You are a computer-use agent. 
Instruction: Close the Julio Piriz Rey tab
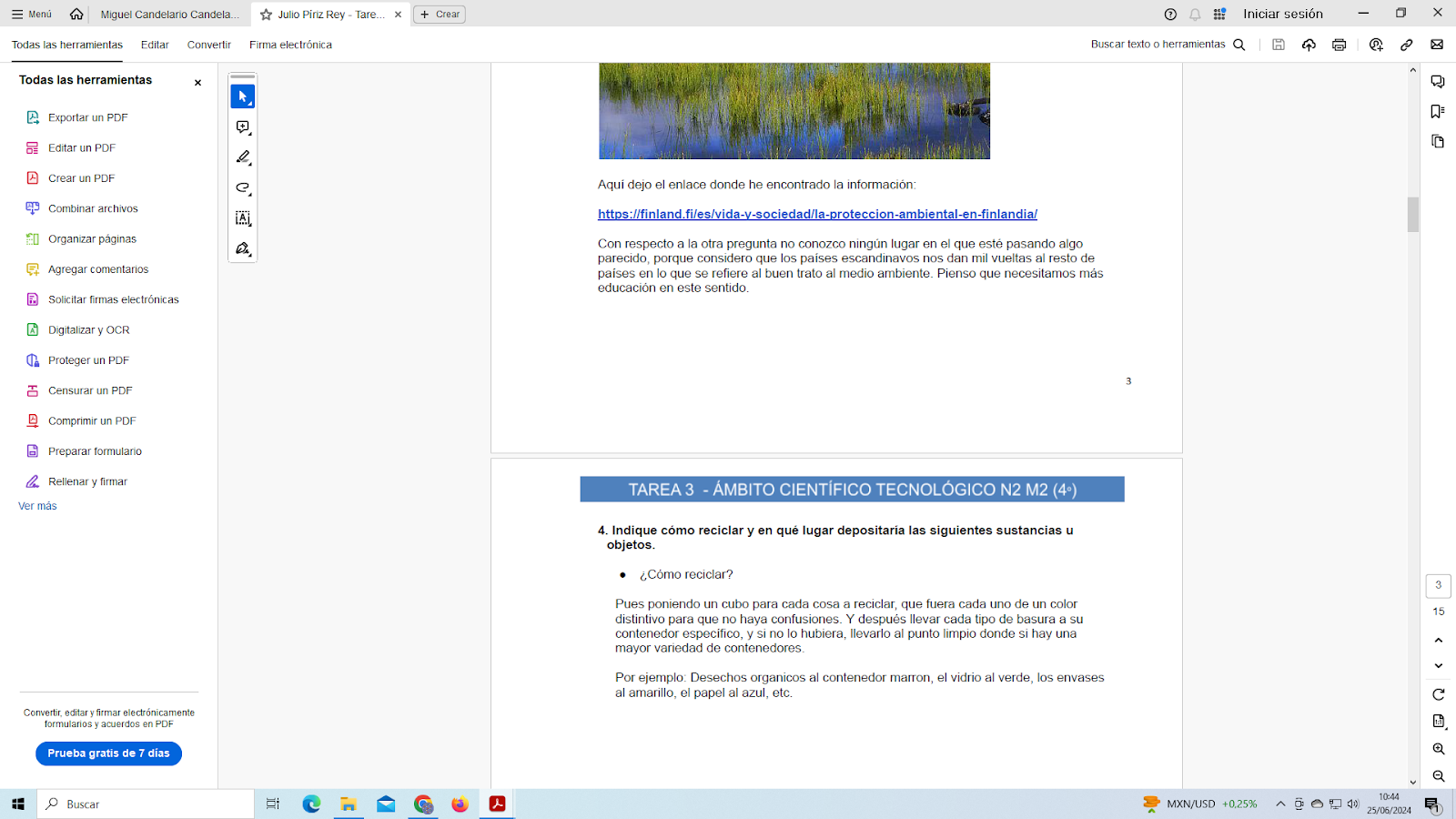click(x=398, y=15)
